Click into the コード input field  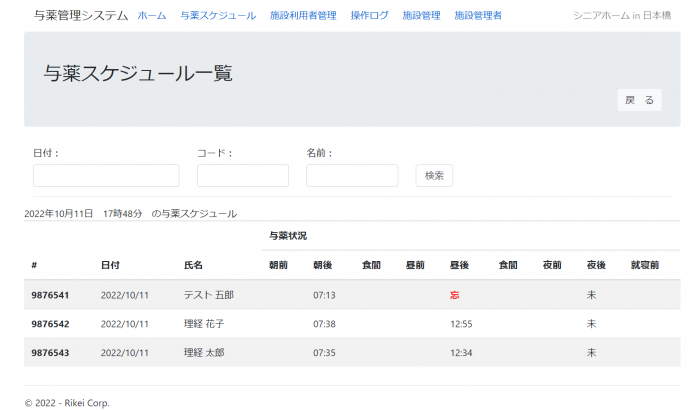point(243,176)
